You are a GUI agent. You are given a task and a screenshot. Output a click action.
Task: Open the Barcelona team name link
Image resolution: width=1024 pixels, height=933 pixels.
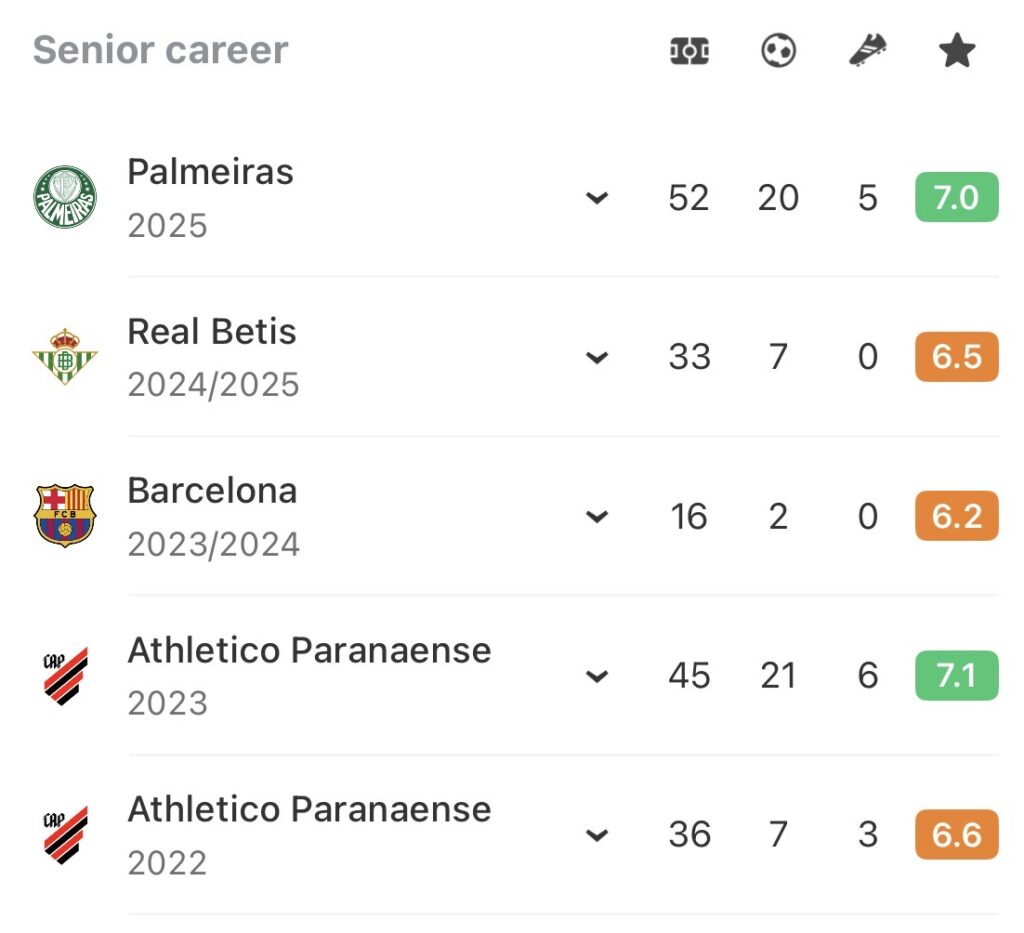tap(212, 491)
